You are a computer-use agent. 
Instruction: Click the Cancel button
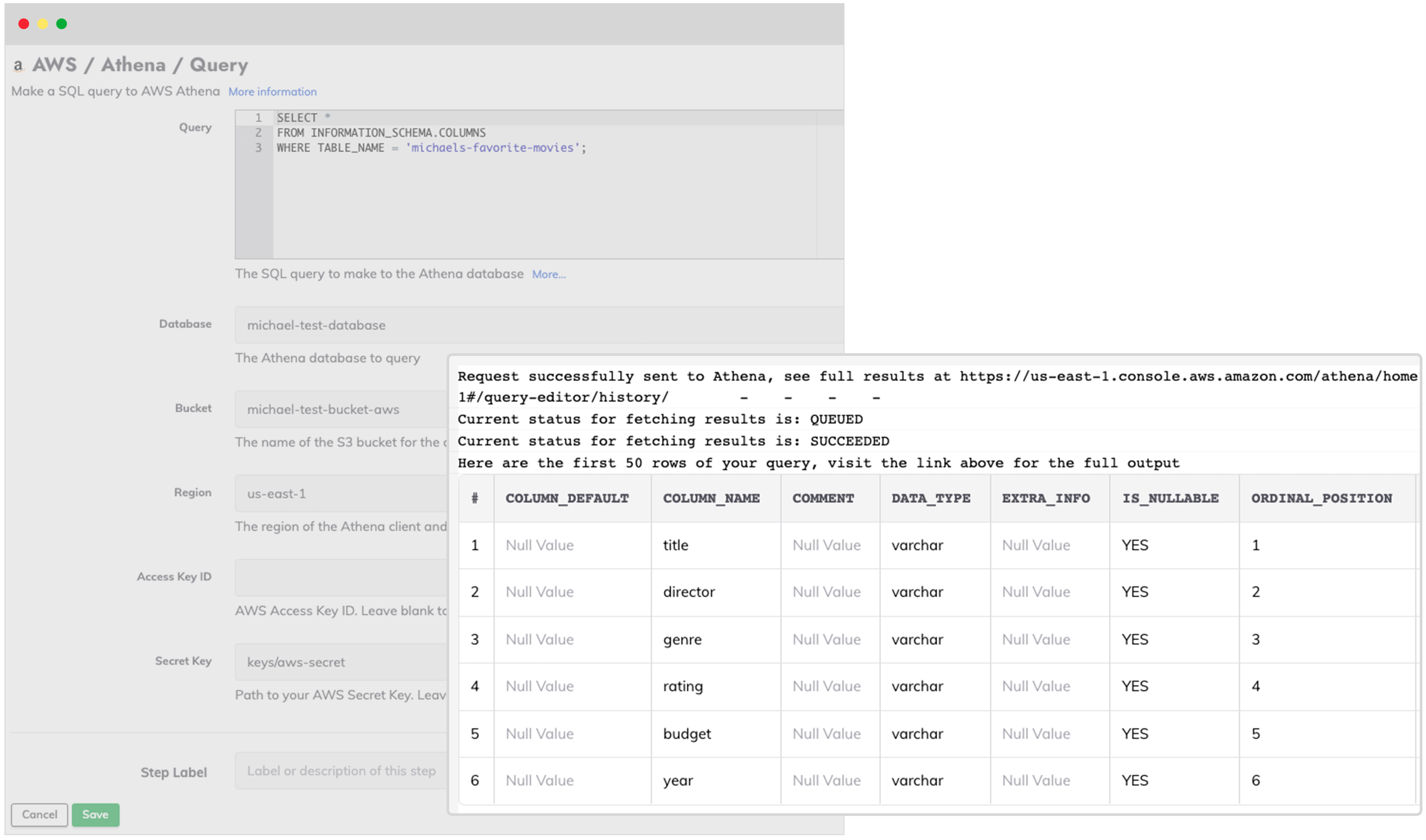tap(40, 815)
